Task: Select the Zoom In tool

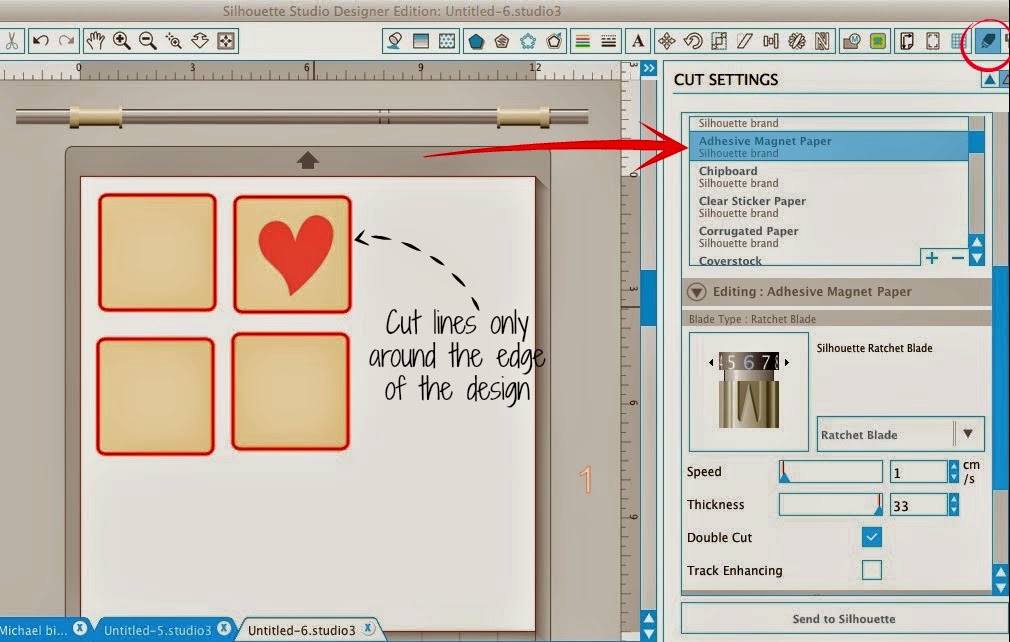Action: coord(122,40)
